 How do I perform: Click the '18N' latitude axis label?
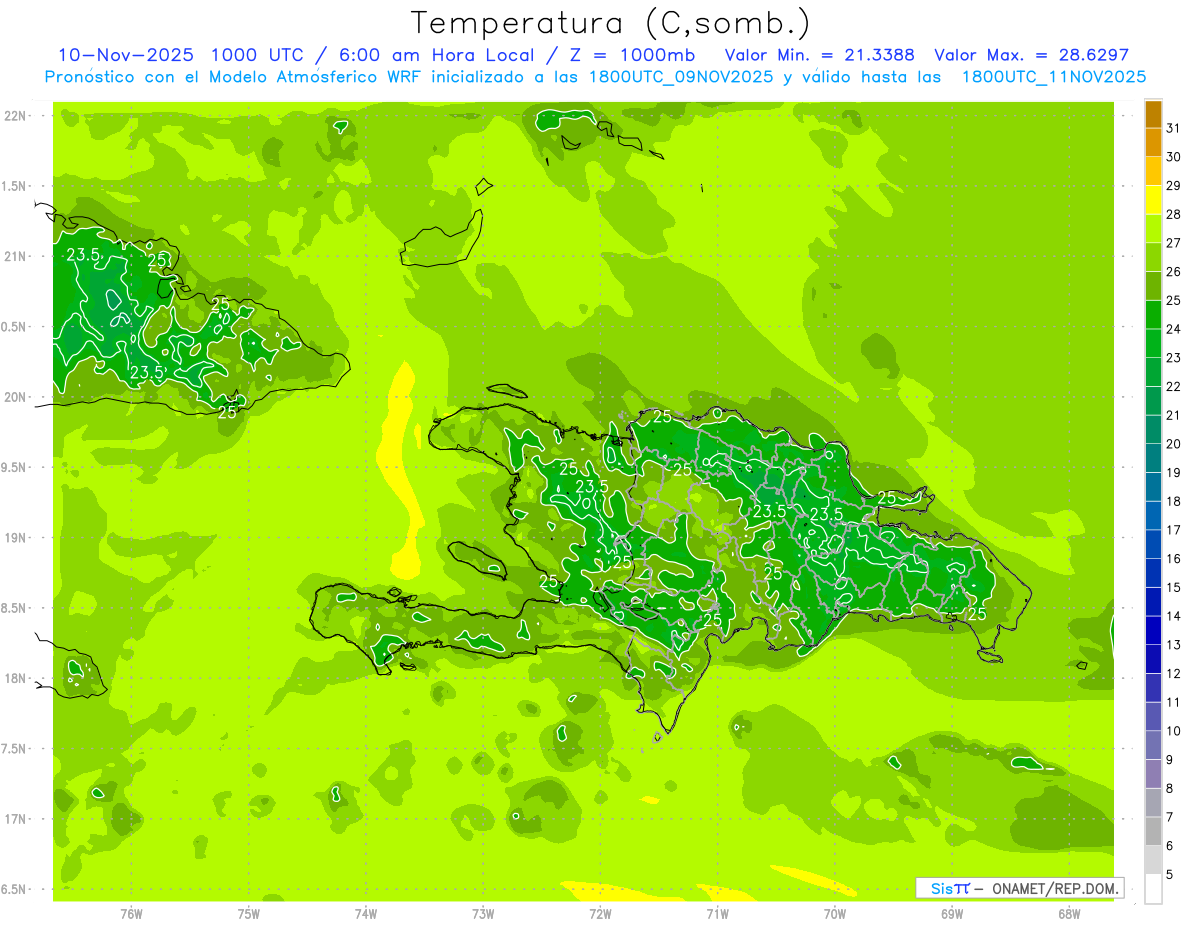click(x=16, y=678)
